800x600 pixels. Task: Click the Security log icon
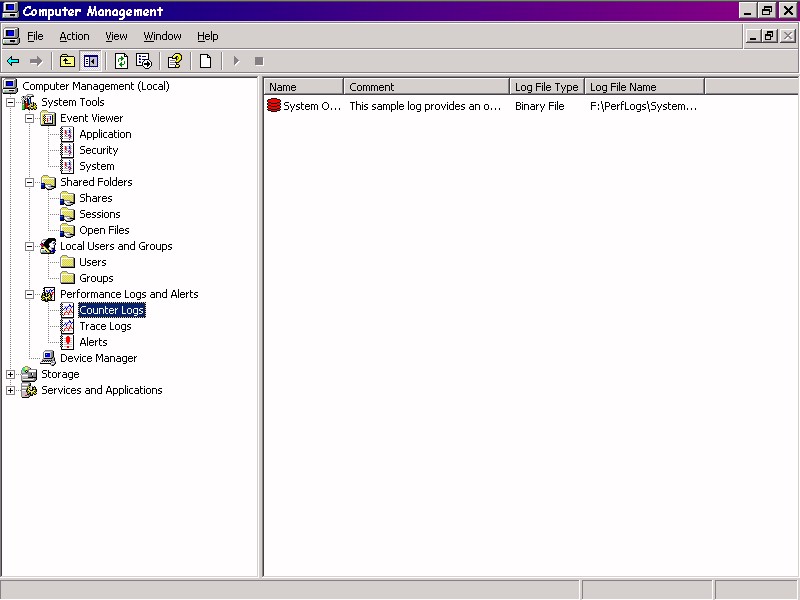(x=67, y=150)
